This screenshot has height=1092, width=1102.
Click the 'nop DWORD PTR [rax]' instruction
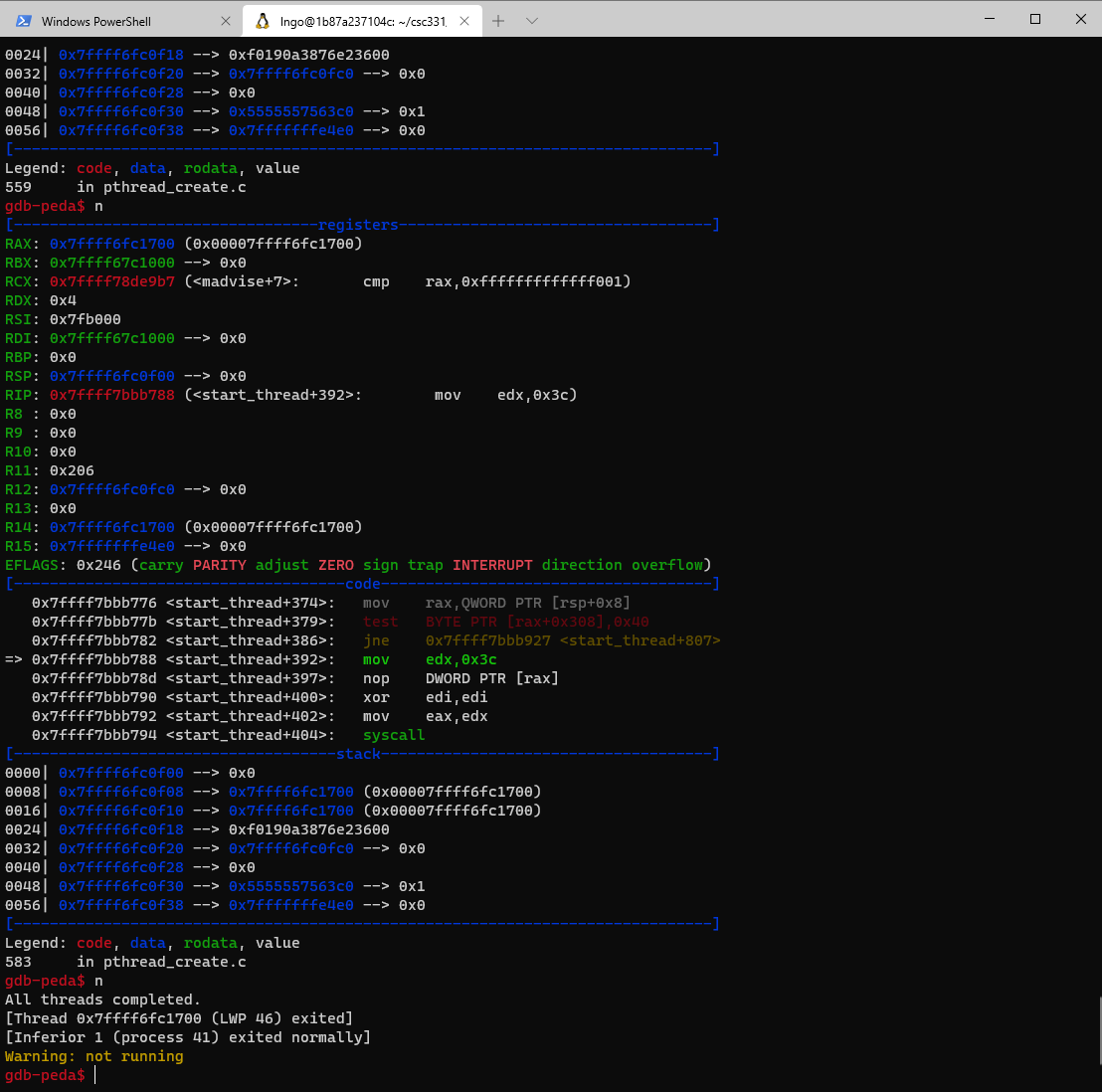[x=460, y=679]
